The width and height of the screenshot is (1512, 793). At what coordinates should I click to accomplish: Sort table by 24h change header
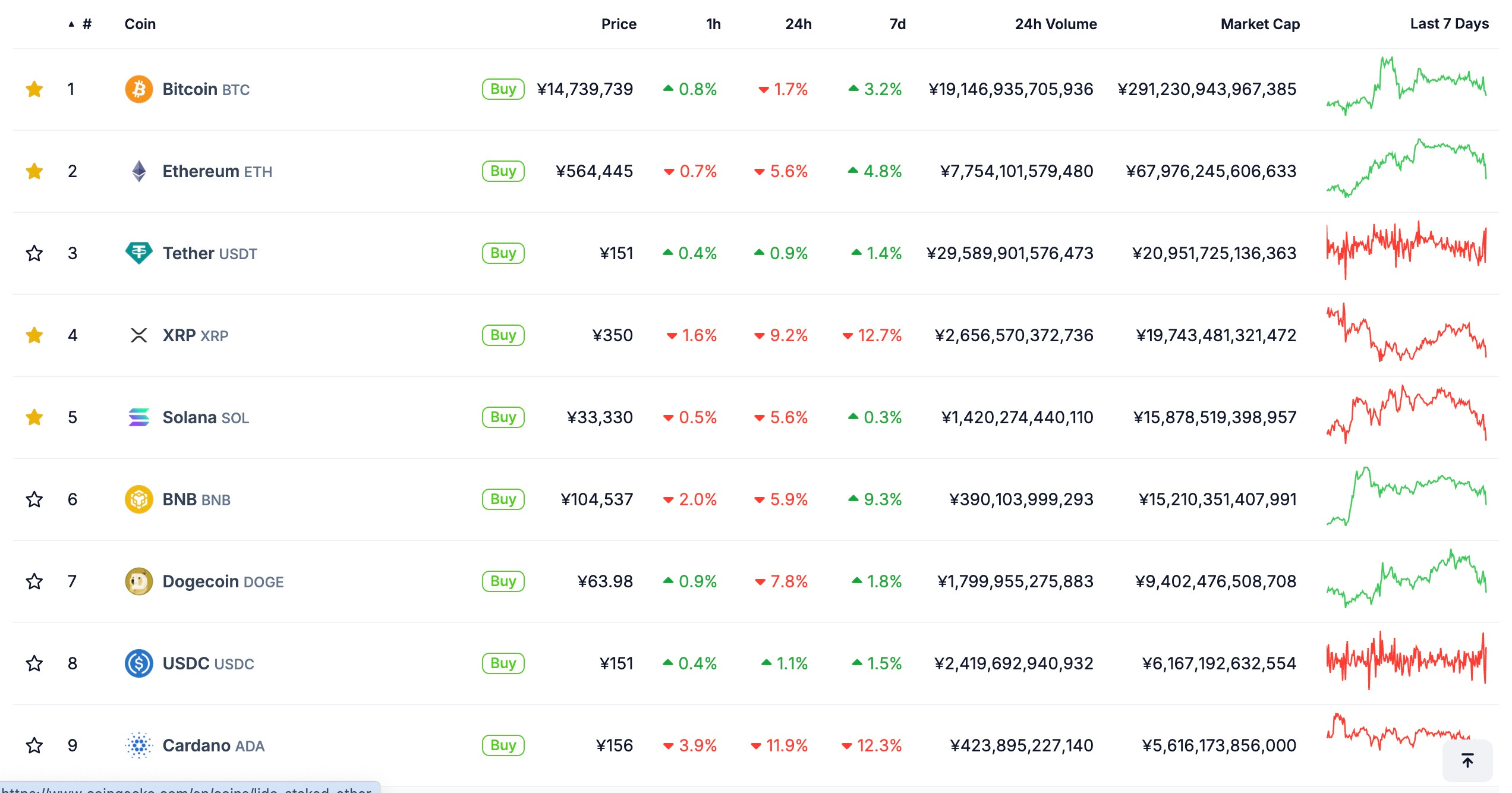tap(798, 24)
